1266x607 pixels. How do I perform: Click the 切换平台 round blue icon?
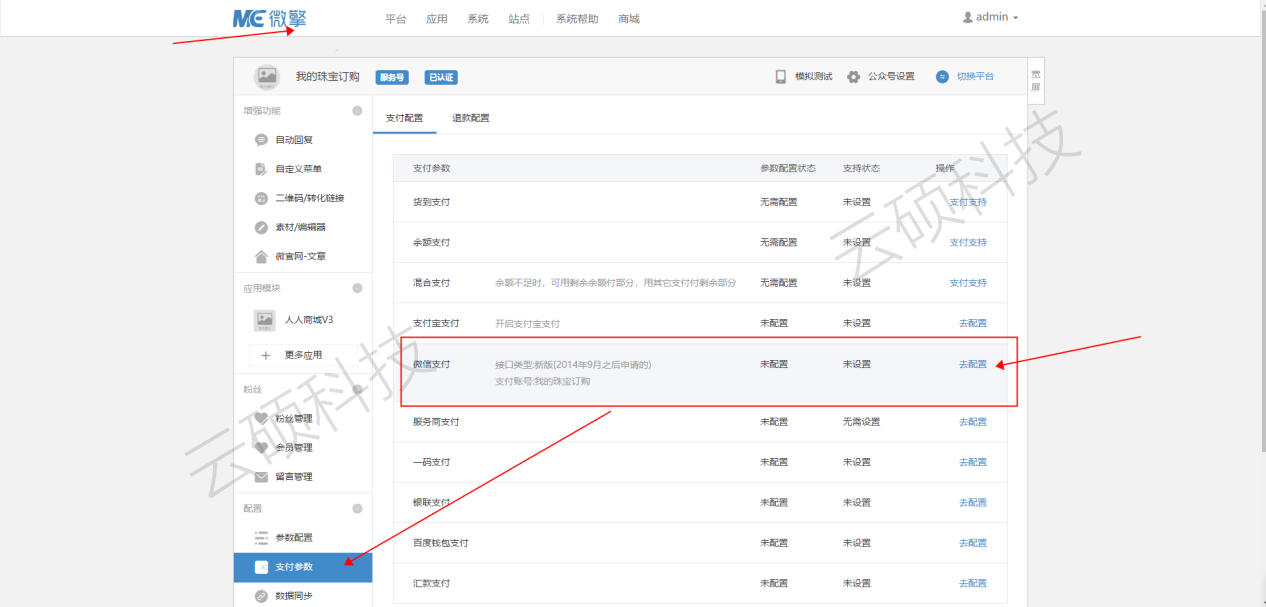click(942, 77)
